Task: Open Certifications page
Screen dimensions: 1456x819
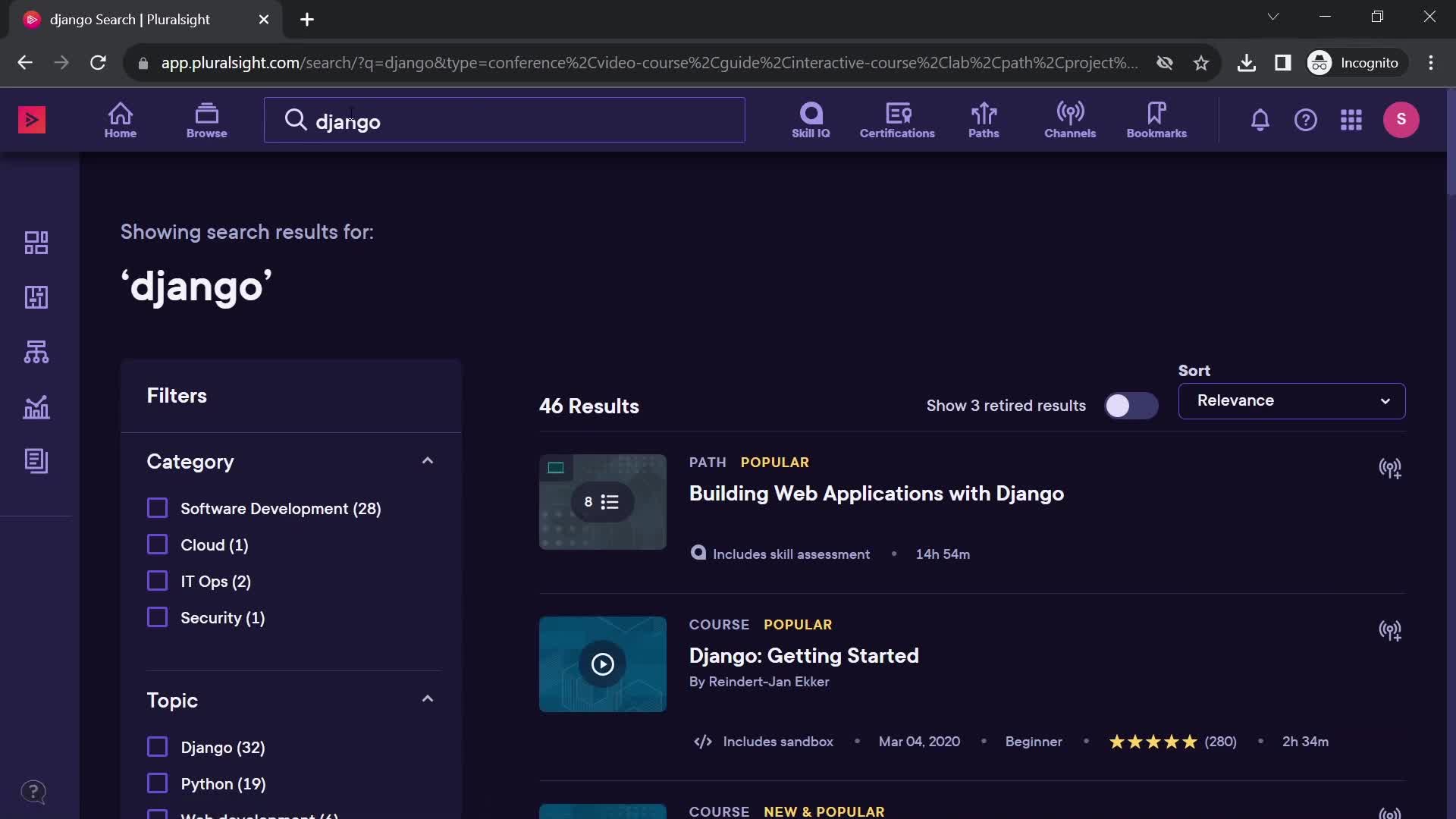Action: [897, 120]
